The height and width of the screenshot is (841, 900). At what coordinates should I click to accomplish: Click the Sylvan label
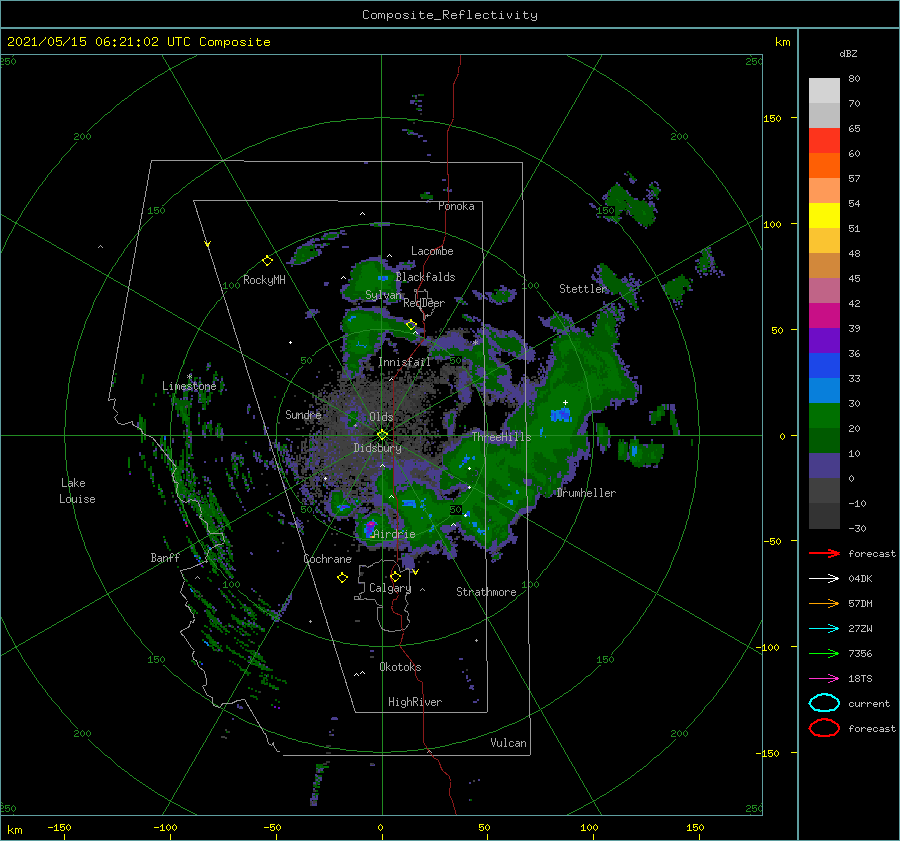pyautogui.click(x=383, y=295)
